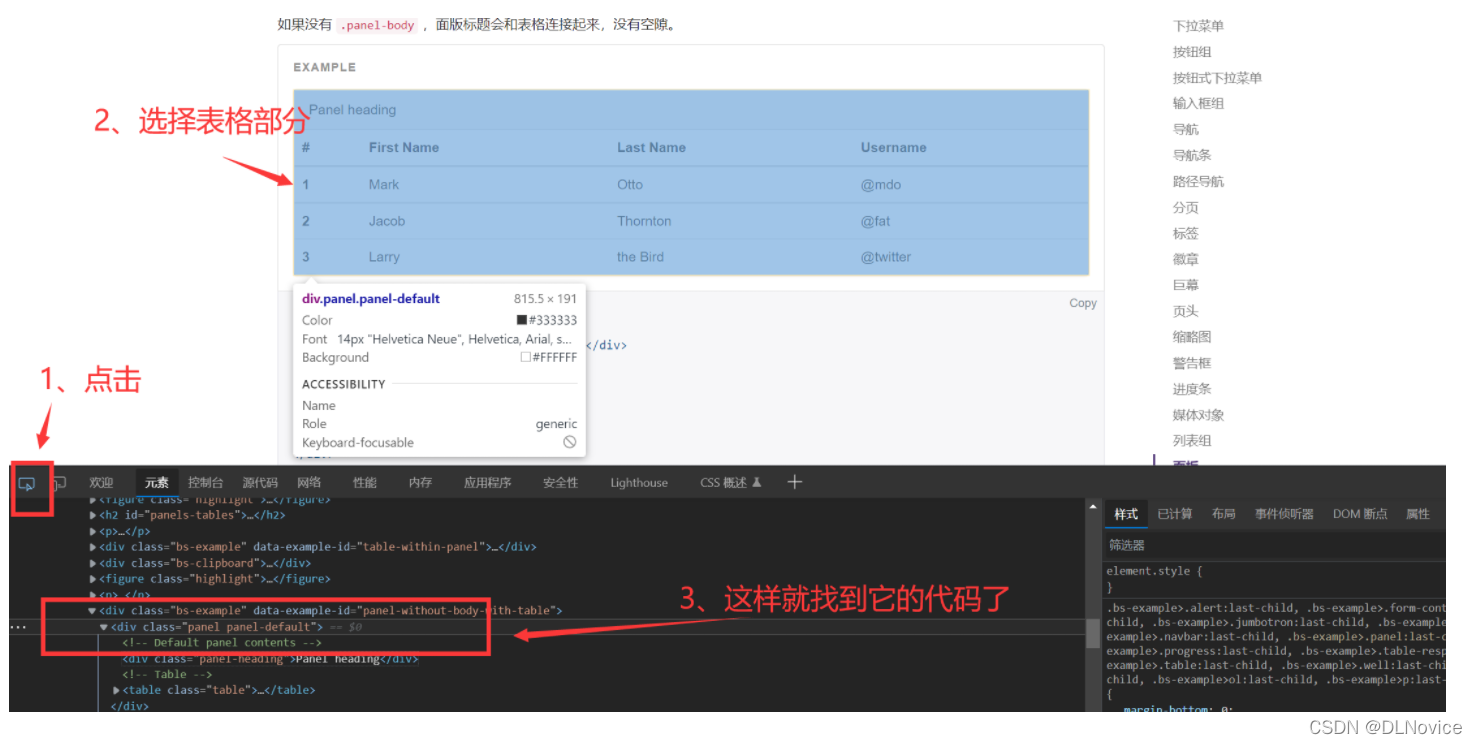Go to 徽章 section
This screenshot has width=1477, height=744.
[1185, 259]
